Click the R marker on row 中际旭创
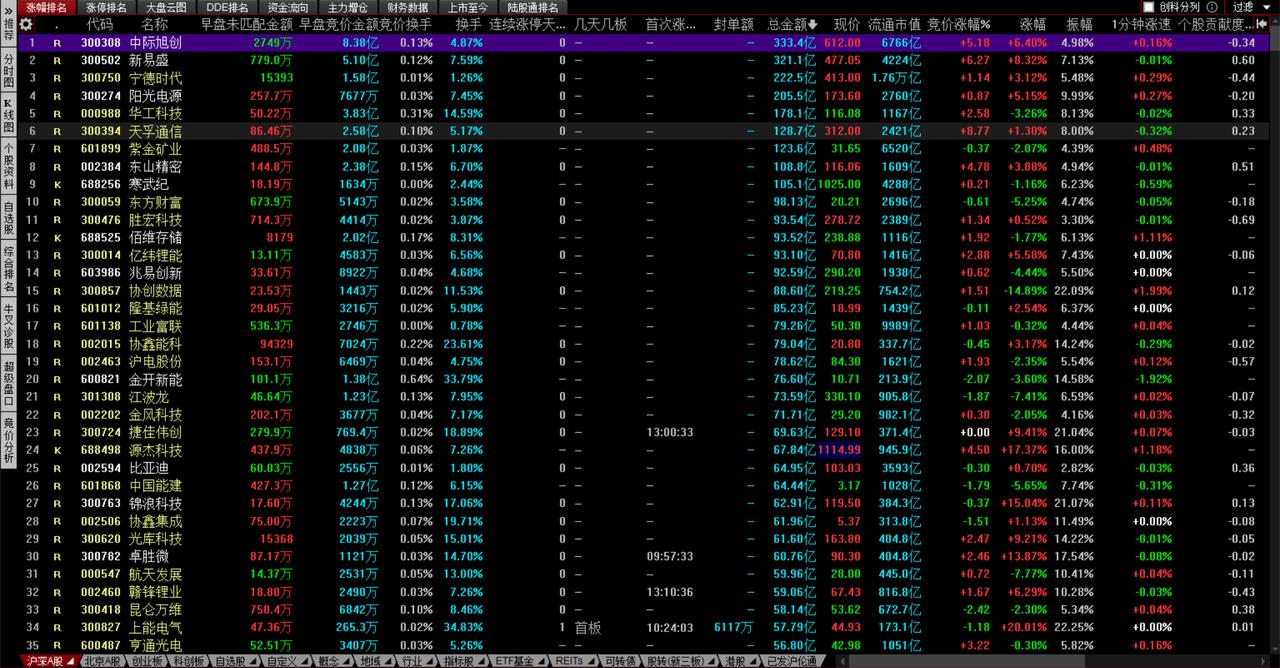The width and height of the screenshot is (1280, 668). tap(57, 43)
